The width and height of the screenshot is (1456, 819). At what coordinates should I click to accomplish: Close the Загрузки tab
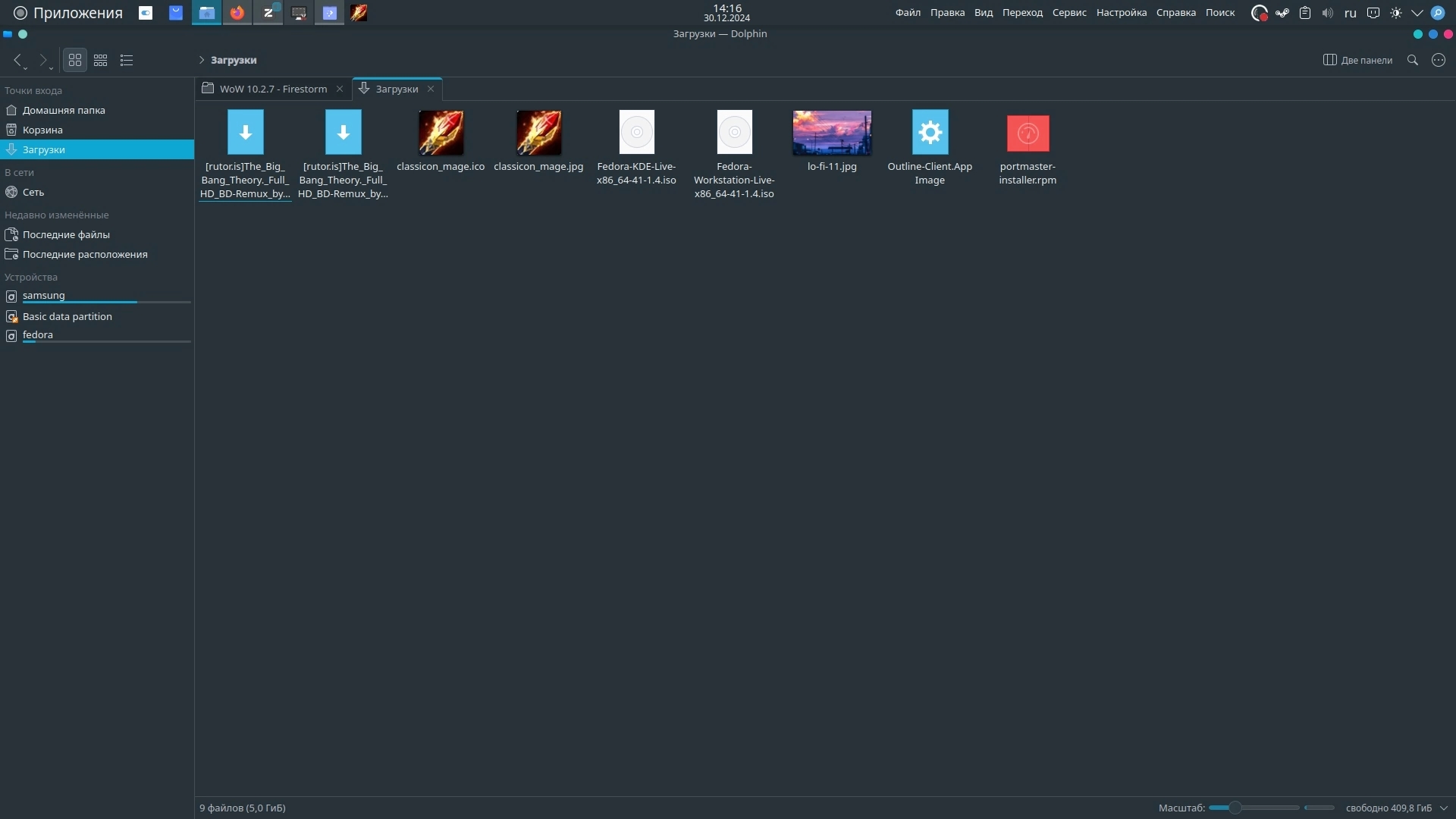tap(431, 89)
